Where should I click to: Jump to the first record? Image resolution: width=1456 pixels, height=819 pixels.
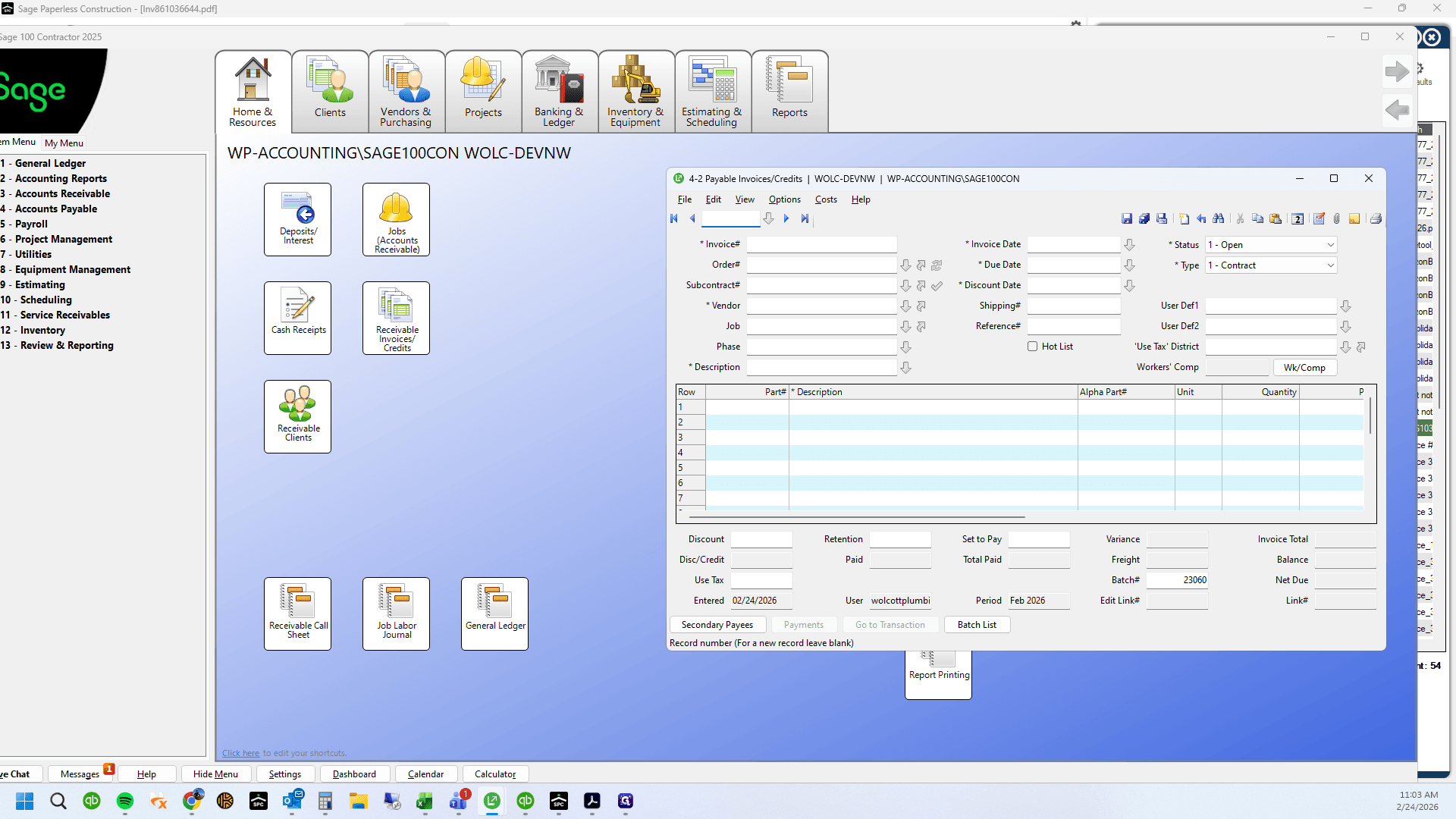tap(674, 219)
